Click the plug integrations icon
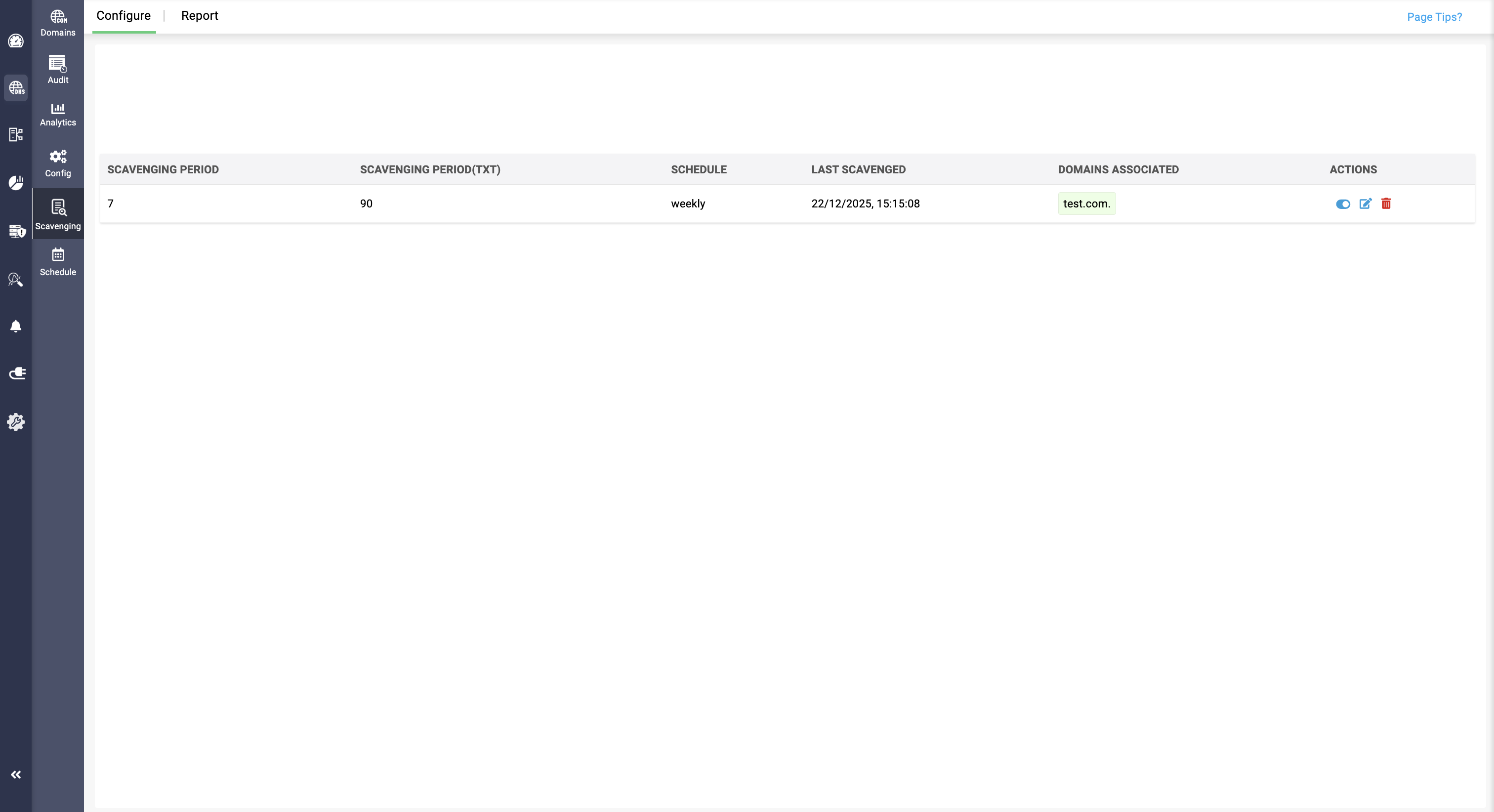The image size is (1494, 812). (x=17, y=373)
